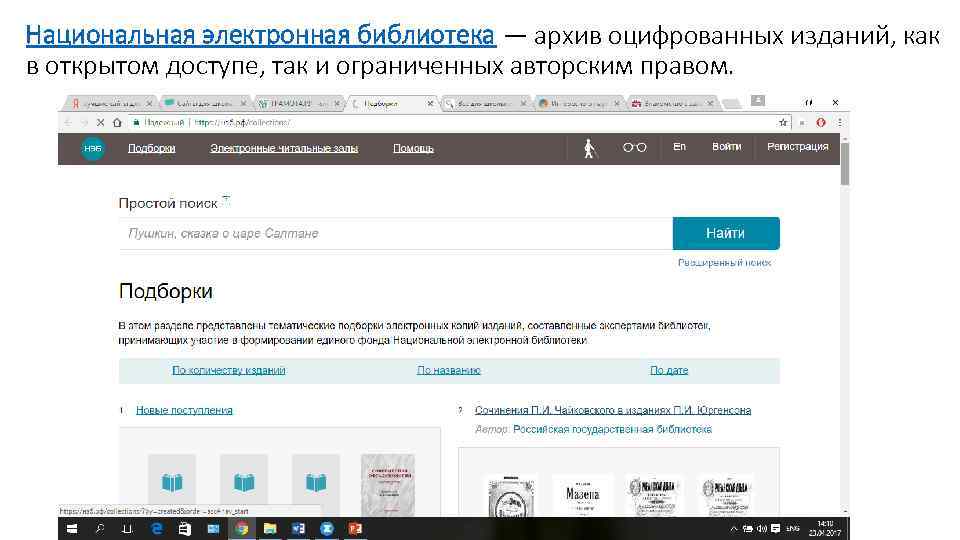Focus the Простой поиск search field
The width and height of the screenshot is (960, 540).
[396, 233]
